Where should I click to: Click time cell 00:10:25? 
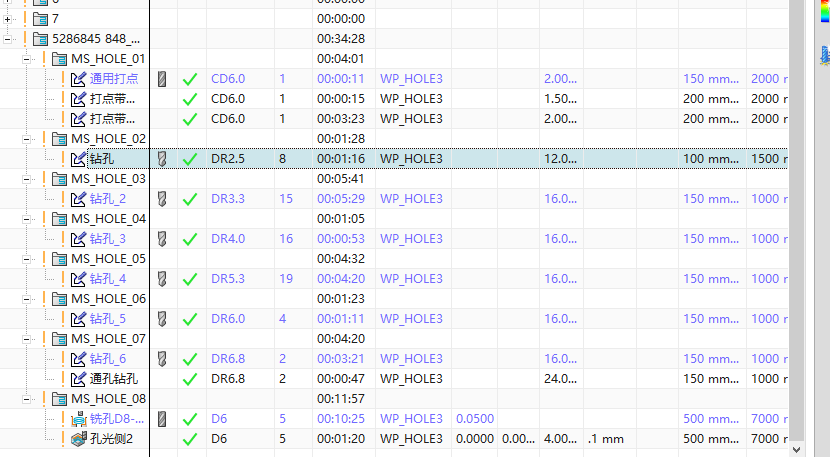tap(341, 419)
